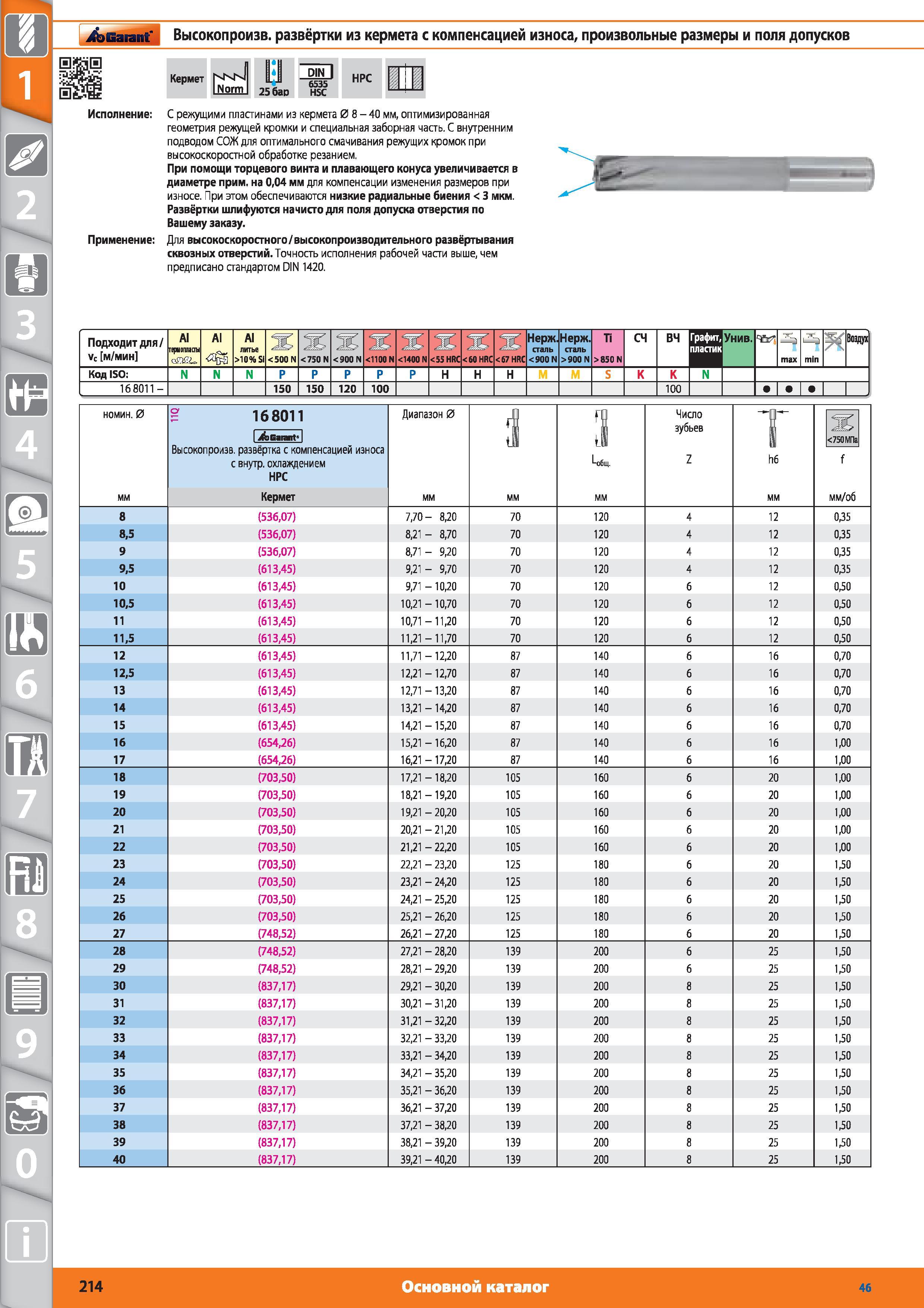The image size is (924, 1308).
Task: Click the oil can lubrication icon
Action: [766, 340]
